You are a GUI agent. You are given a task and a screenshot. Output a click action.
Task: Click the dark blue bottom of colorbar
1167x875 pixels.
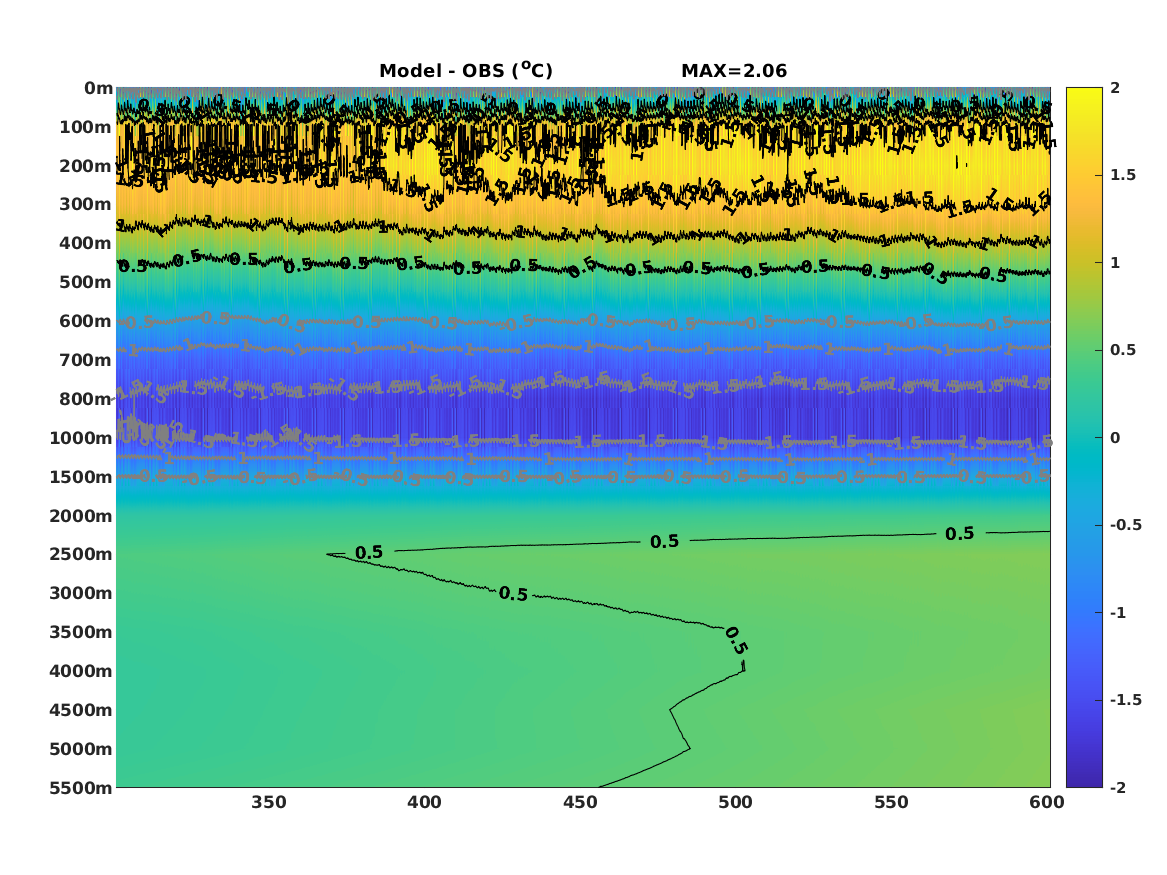click(x=1084, y=781)
